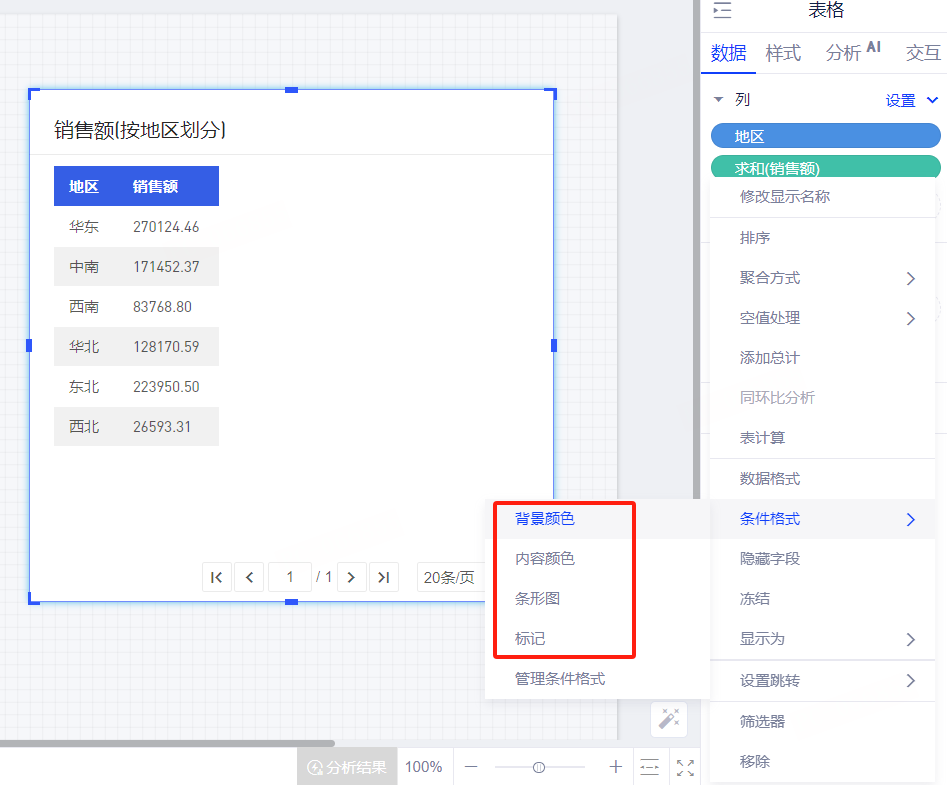Click the magic wand icon

pos(669,718)
